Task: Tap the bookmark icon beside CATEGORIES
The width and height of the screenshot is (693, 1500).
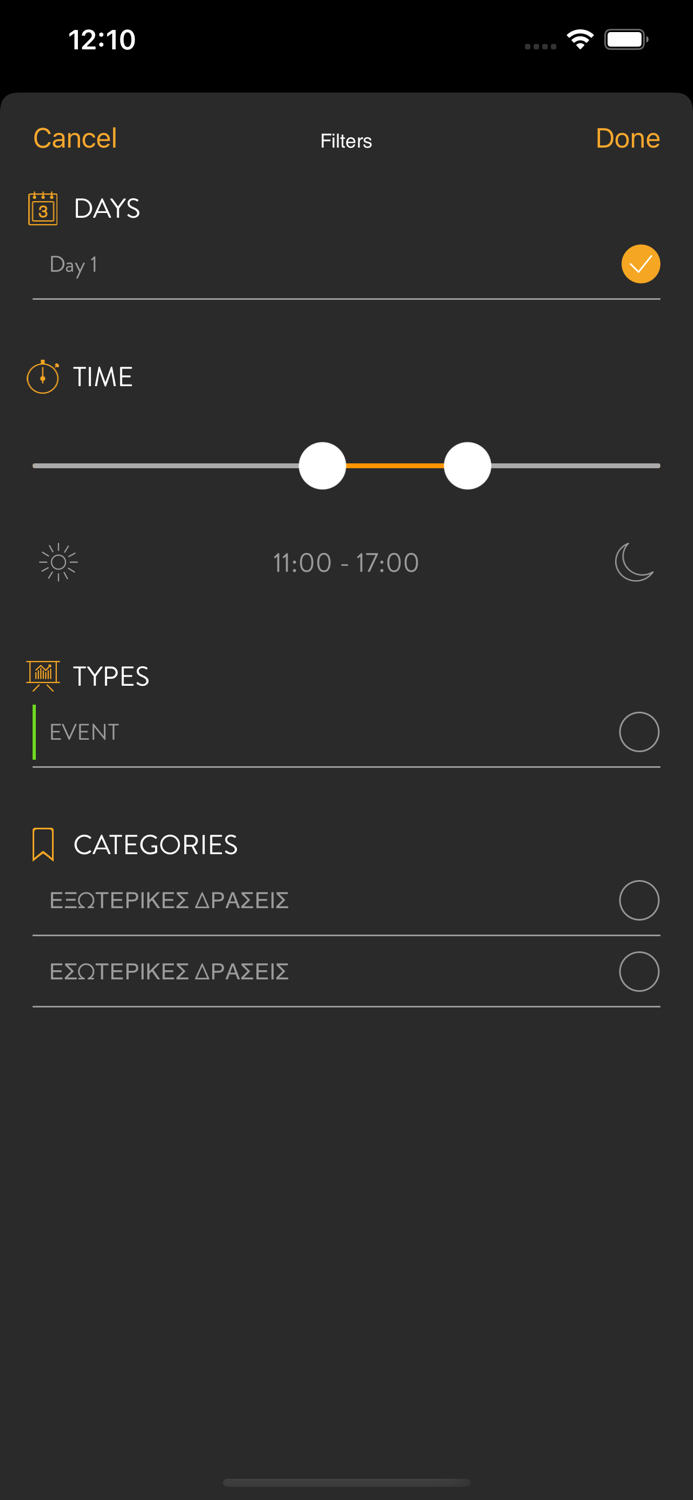Action: pos(43,844)
